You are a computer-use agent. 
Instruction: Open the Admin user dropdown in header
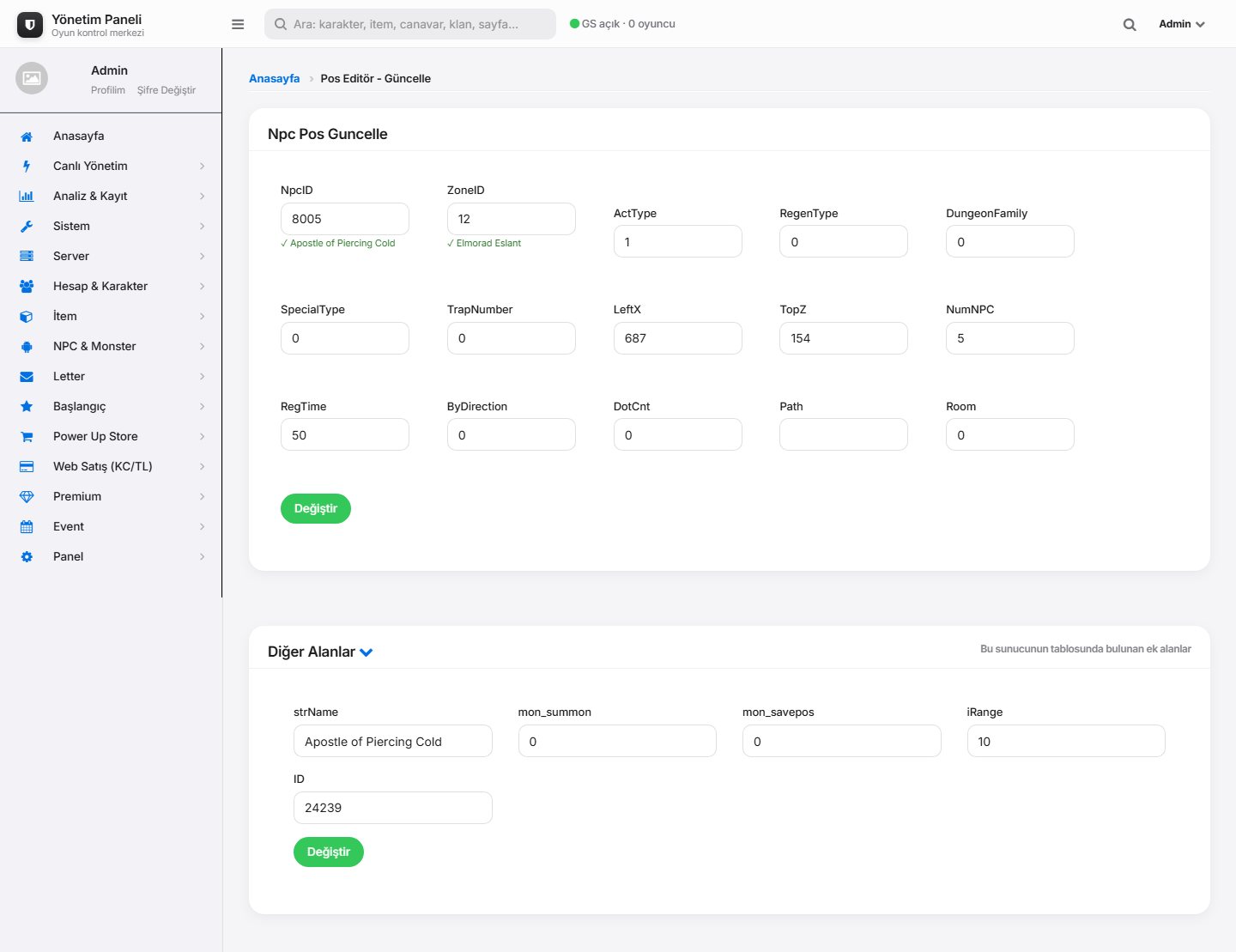click(1182, 24)
